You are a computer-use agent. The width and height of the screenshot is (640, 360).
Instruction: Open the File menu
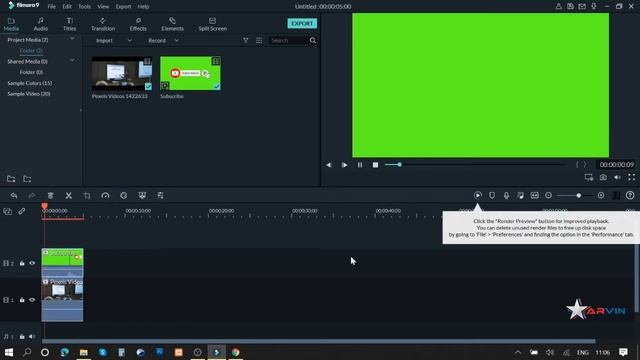51,7
